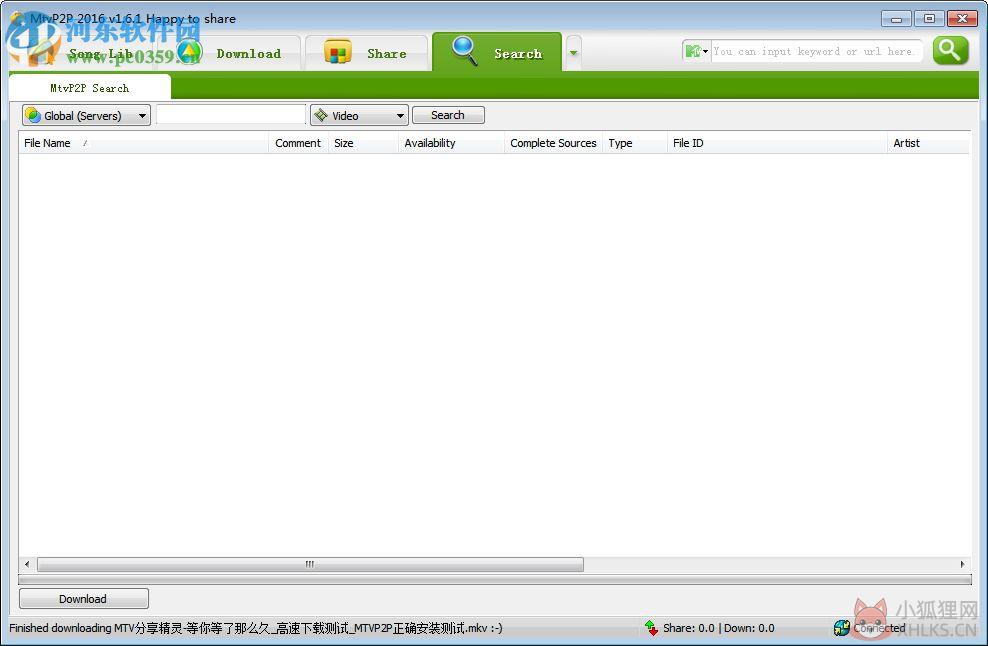This screenshot has height=646, width=988.
Task: Sort by Complete Sources column
Action: point(553,143)
